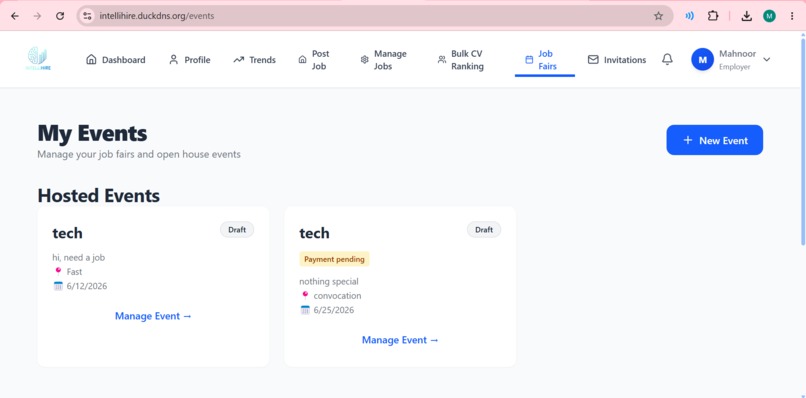Click 'Manage your job fairs' subtitle

click(x=139, y=154)
